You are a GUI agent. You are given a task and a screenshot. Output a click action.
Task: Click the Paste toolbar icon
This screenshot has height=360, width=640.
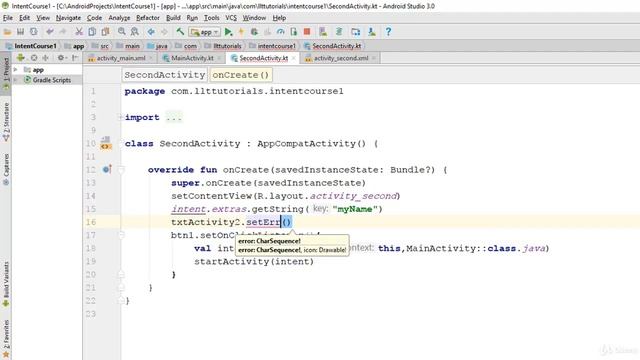[x=105, y=32]
